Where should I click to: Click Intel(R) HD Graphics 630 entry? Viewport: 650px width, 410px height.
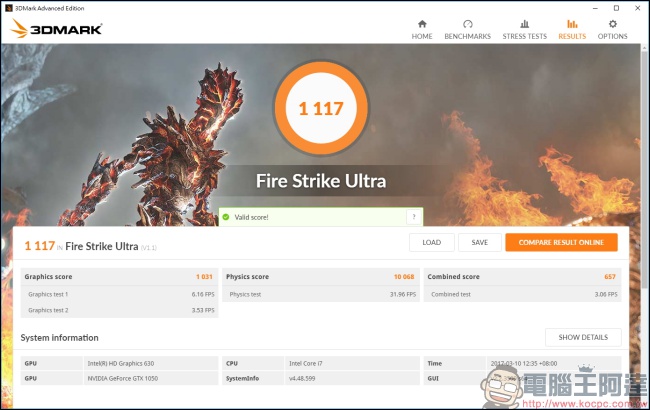pos(121,364)
